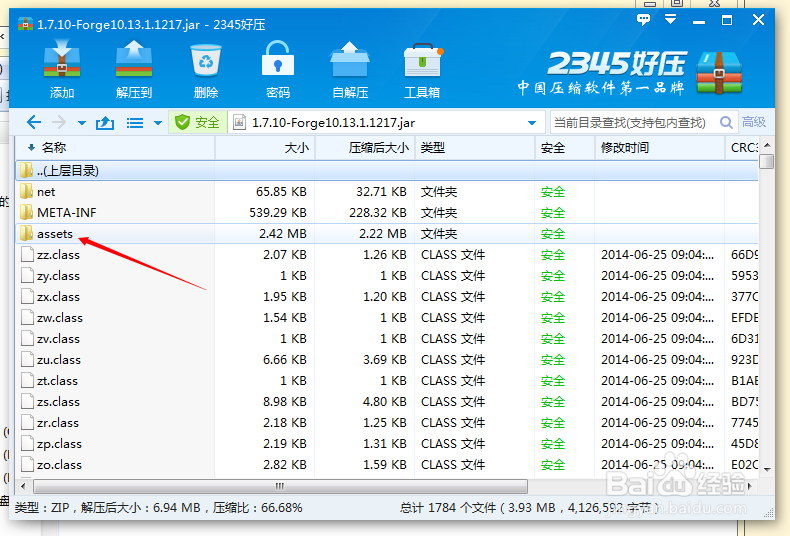Sort by the Safe (安全) column header
790x536 pixels.
pyautogui.click(x=565, y=148)
